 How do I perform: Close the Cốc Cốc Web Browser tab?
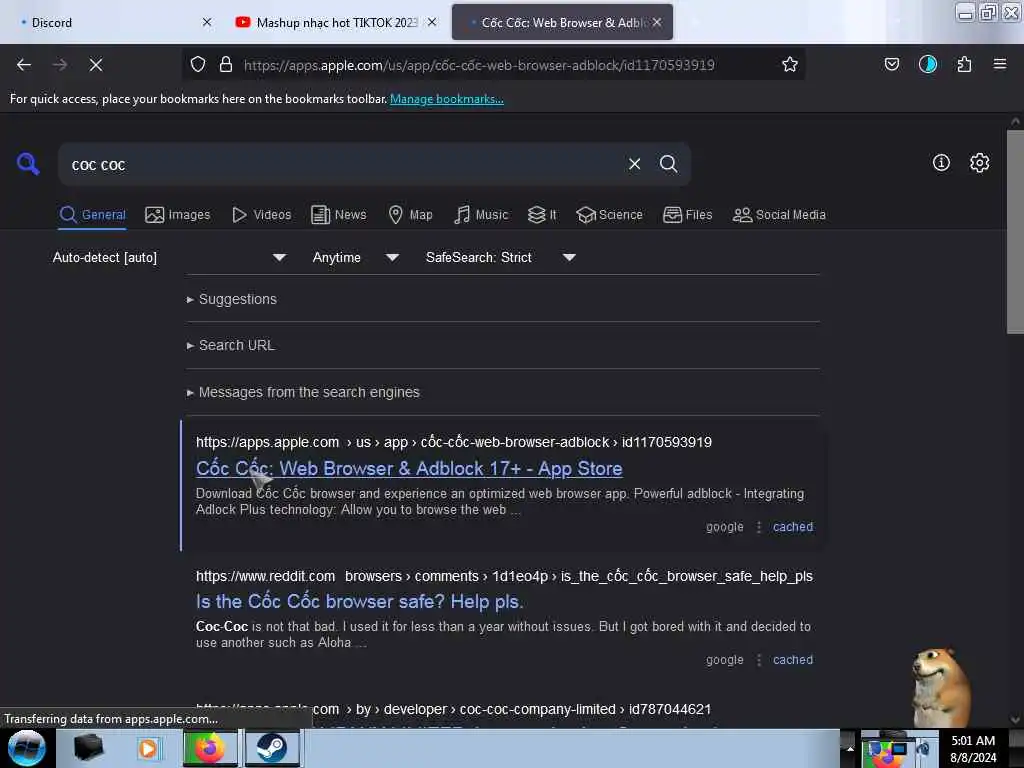point(656,22)
